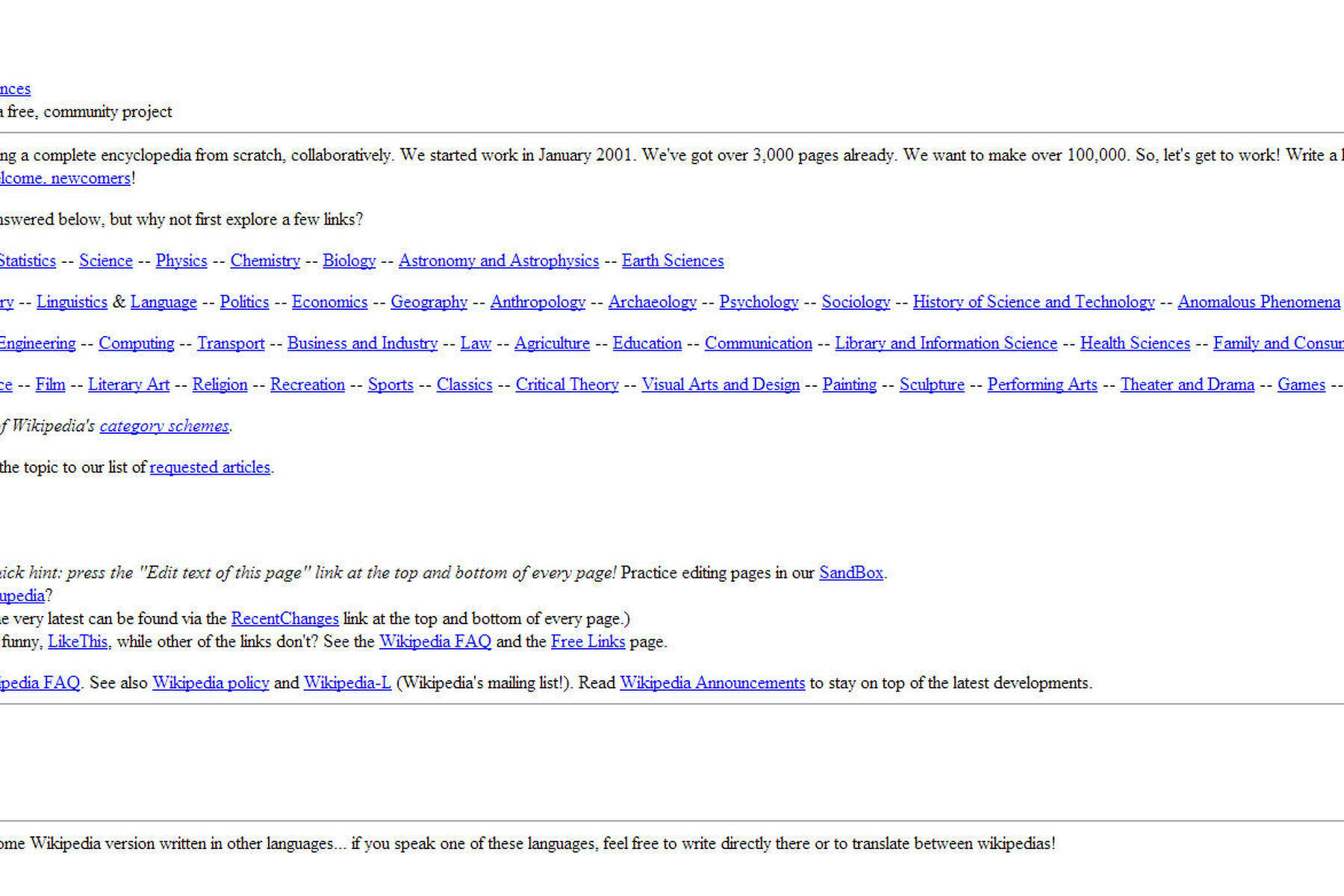Open the Sociology page

coord(856,302)
